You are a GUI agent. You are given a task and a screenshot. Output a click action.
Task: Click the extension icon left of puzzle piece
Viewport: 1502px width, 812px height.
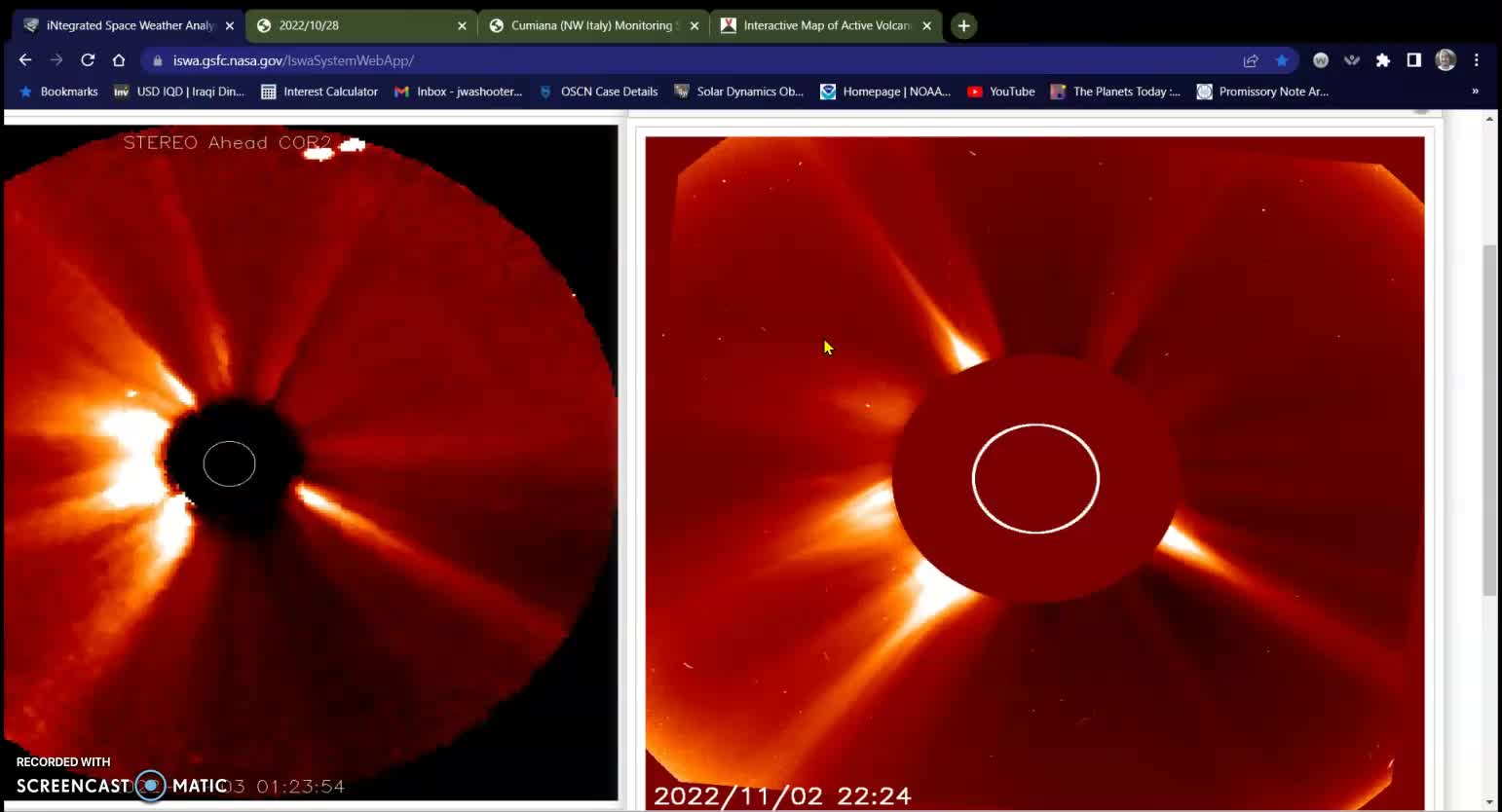pyautogui.click(x=1352, y=60)
